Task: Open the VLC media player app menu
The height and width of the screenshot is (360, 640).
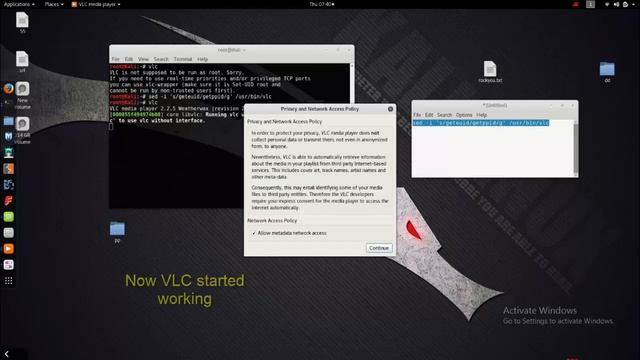Action: [96, 4]
